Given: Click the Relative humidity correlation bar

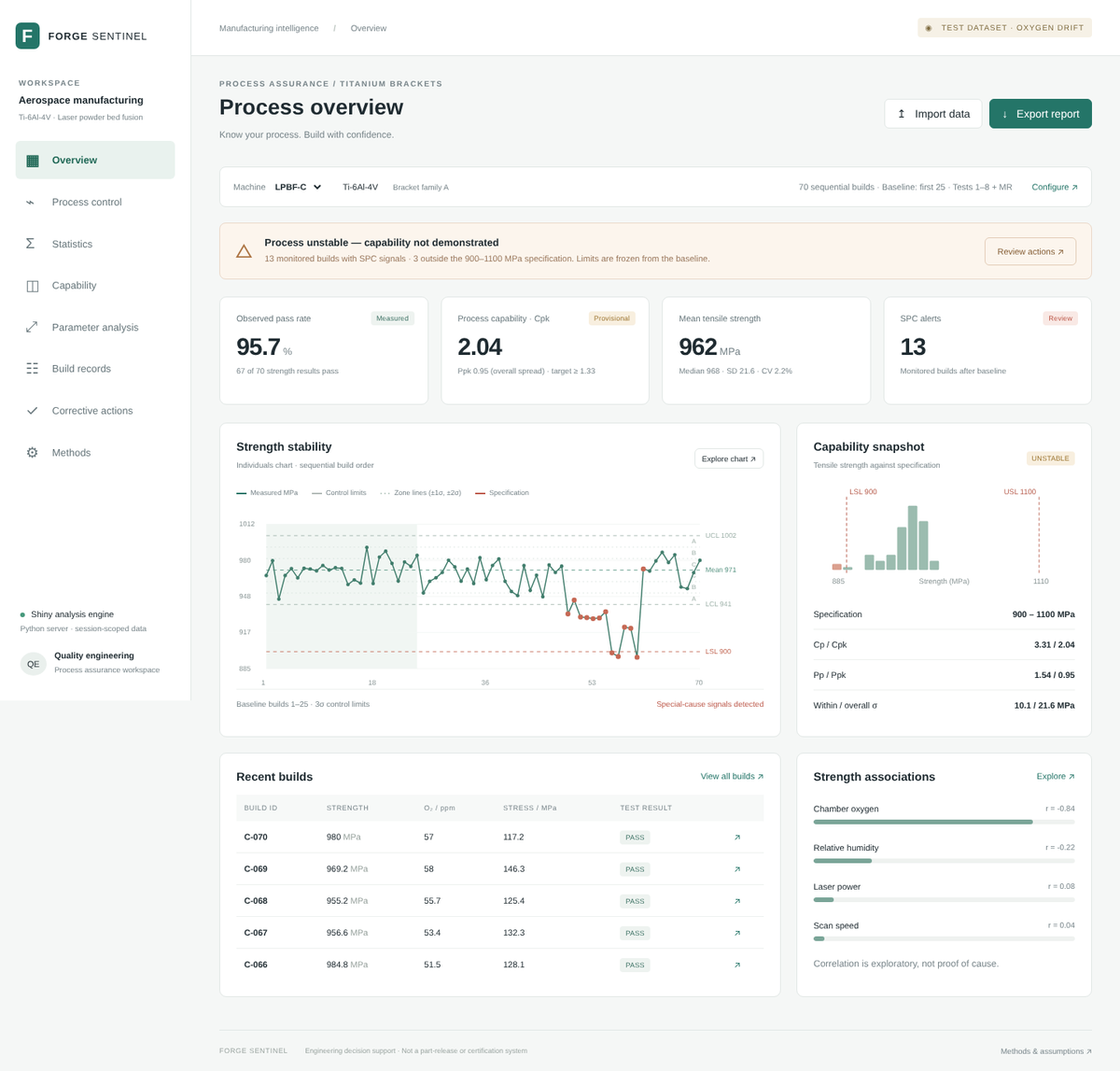Looking at the screenshot, I should [x=944, y=861].
